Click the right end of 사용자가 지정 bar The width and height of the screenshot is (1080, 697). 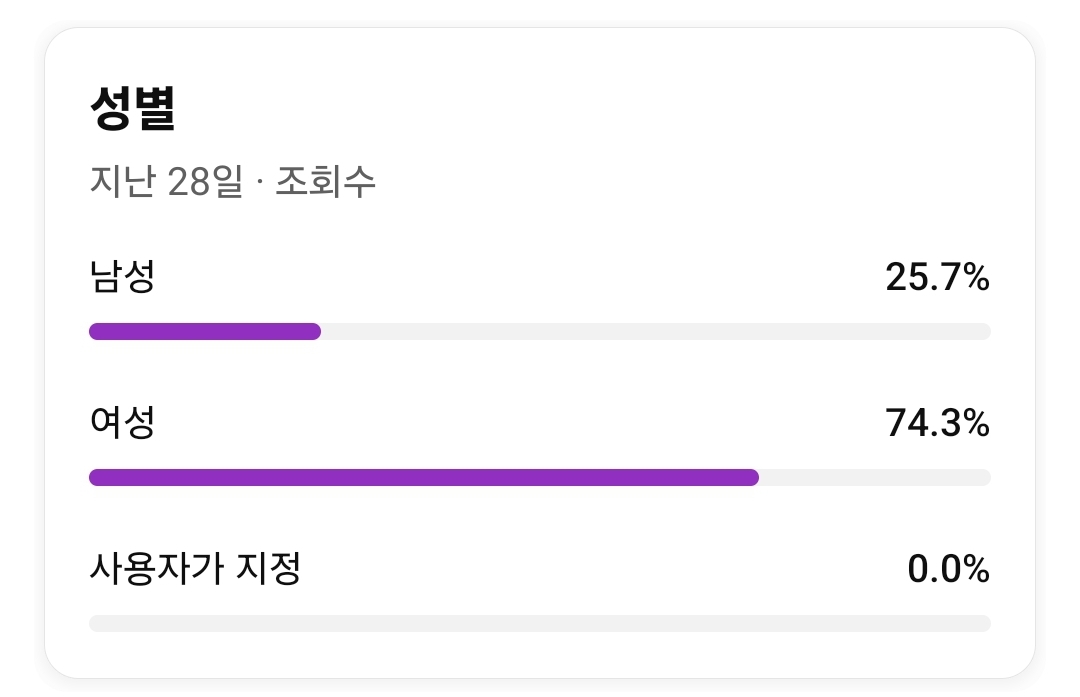[x=984, y=624]
